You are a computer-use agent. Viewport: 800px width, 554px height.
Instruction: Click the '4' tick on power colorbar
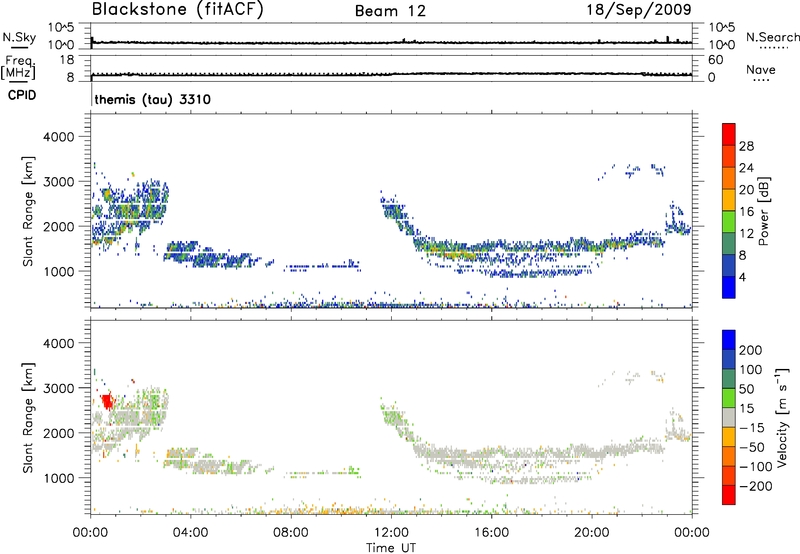coord(742,277)
